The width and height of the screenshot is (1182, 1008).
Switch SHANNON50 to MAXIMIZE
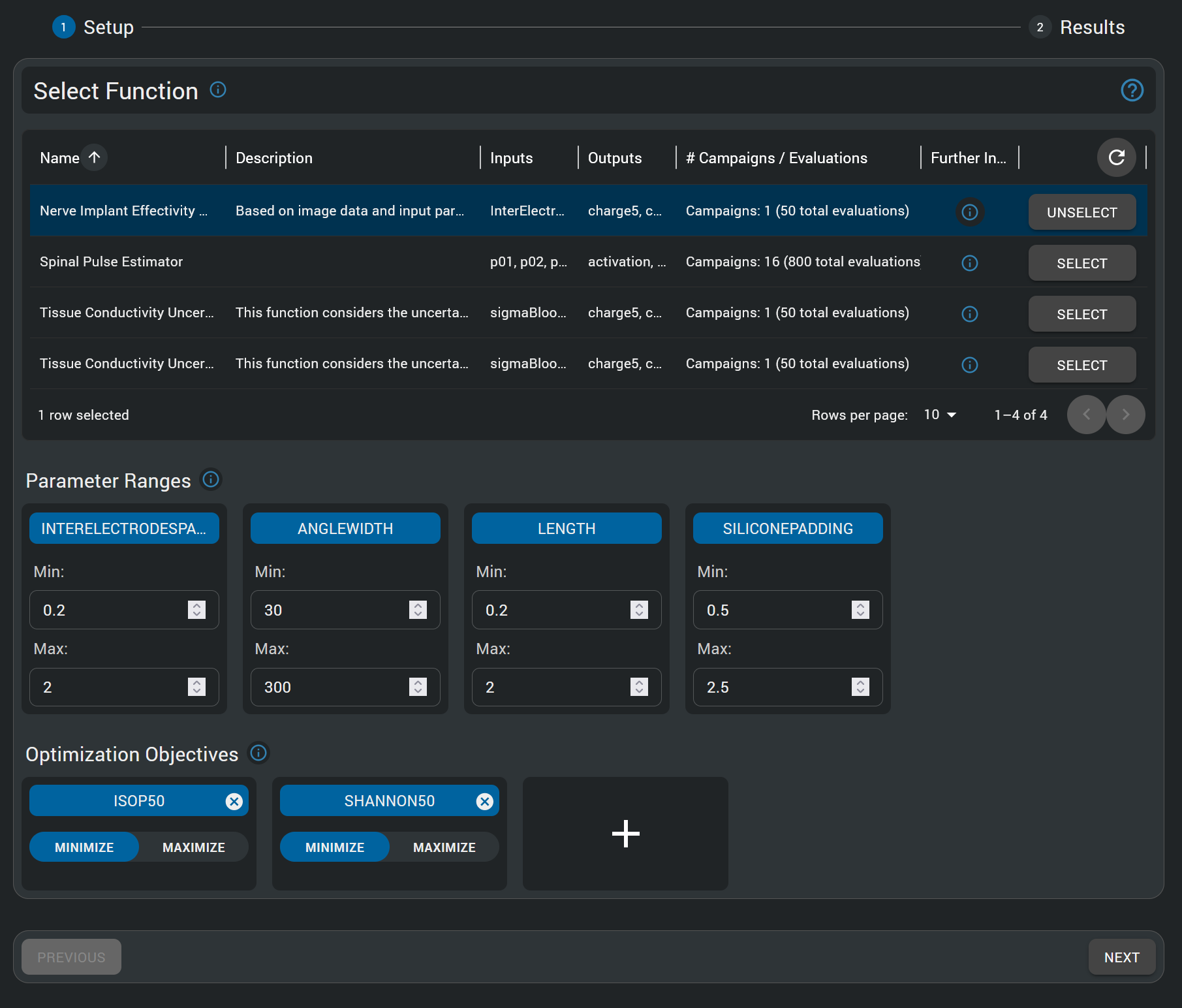443,847
